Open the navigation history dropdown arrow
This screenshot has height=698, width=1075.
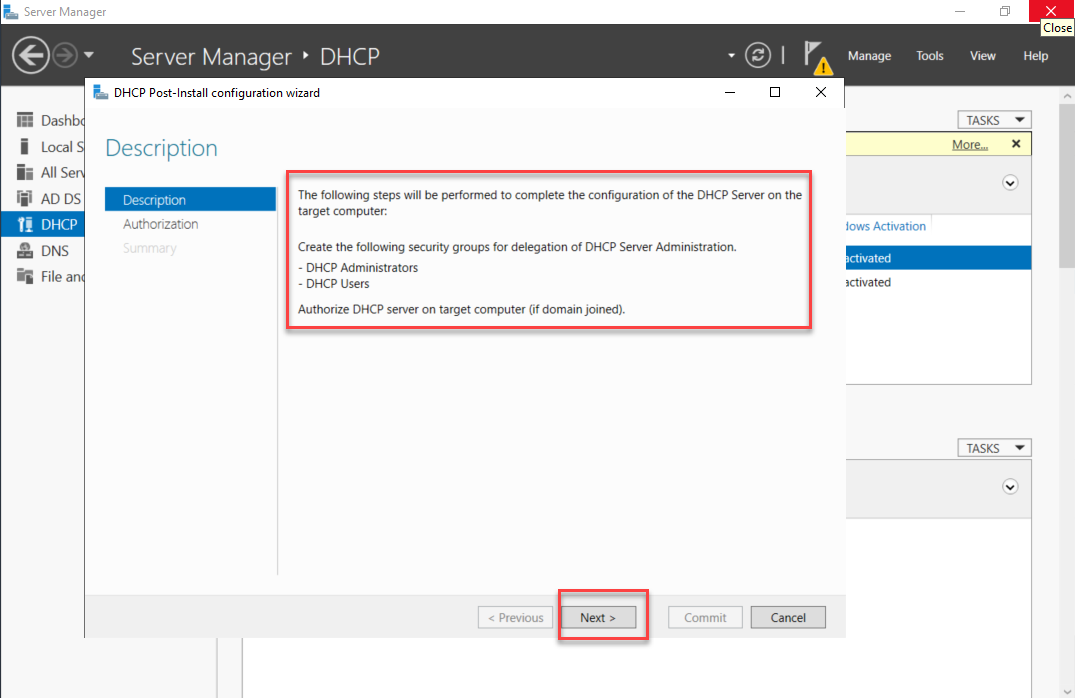click(x=89, y=55)
